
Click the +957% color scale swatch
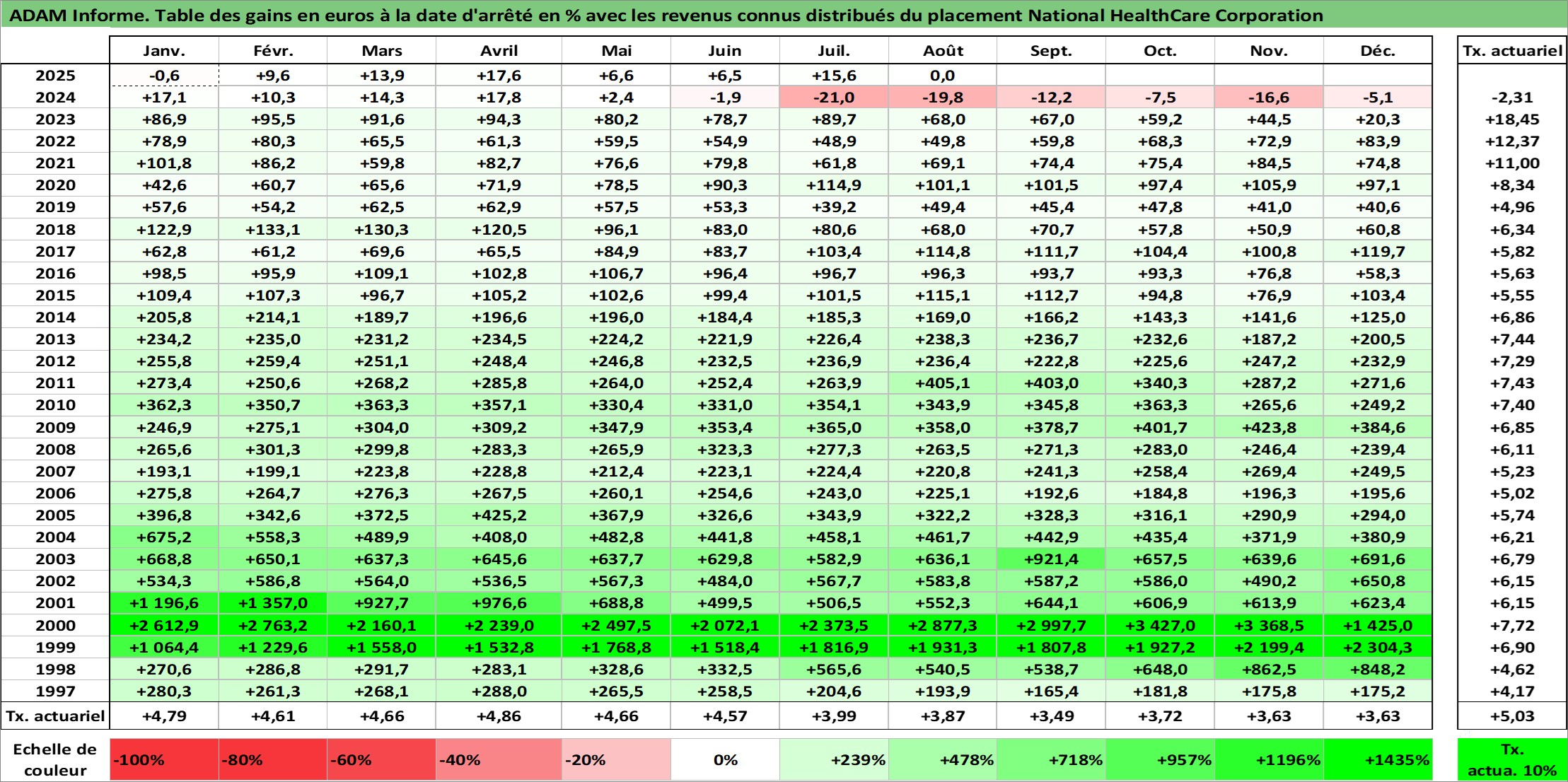(x=1160, y=760)
